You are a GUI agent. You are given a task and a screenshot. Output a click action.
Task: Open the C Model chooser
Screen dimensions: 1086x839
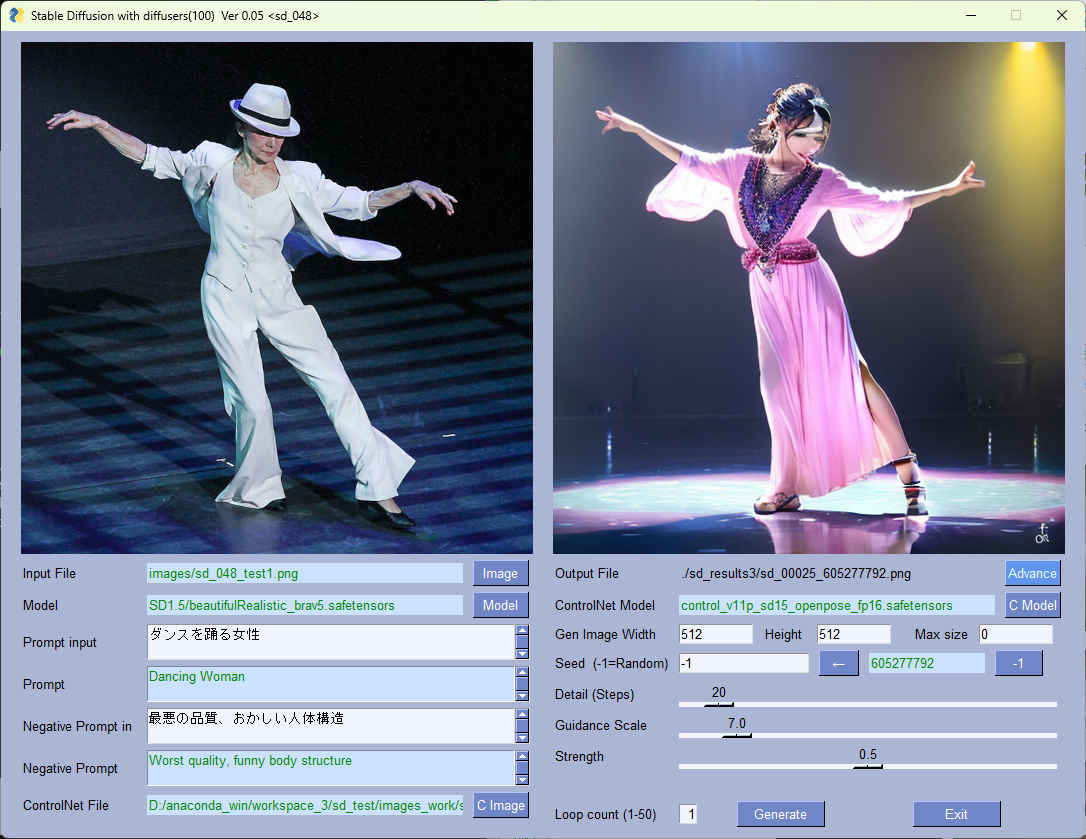coord(1031,605)
